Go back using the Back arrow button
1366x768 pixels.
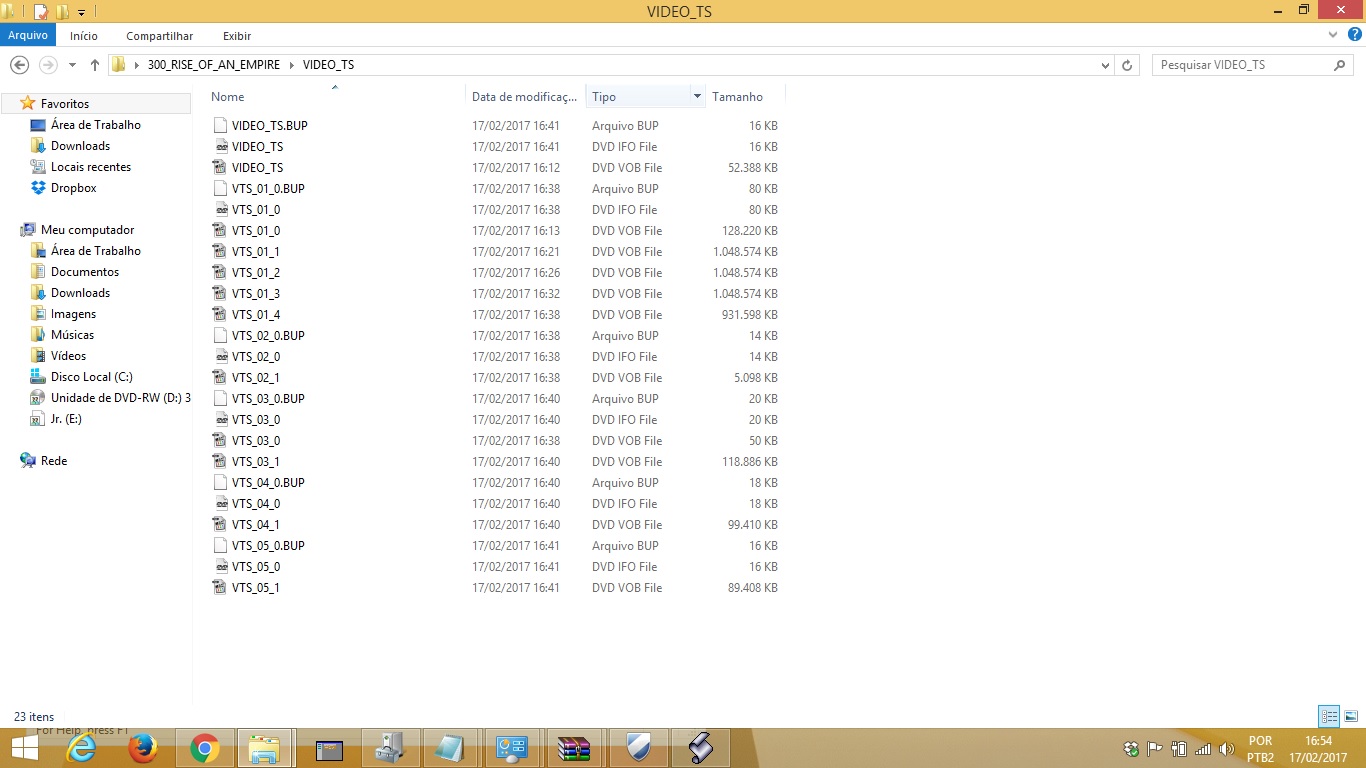[19, 65]
